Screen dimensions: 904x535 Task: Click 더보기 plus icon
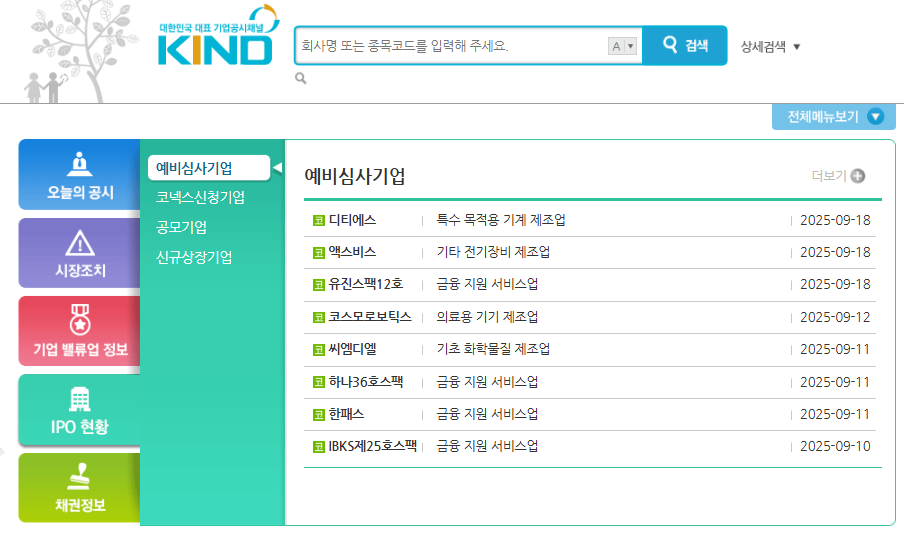click(858, 176)
